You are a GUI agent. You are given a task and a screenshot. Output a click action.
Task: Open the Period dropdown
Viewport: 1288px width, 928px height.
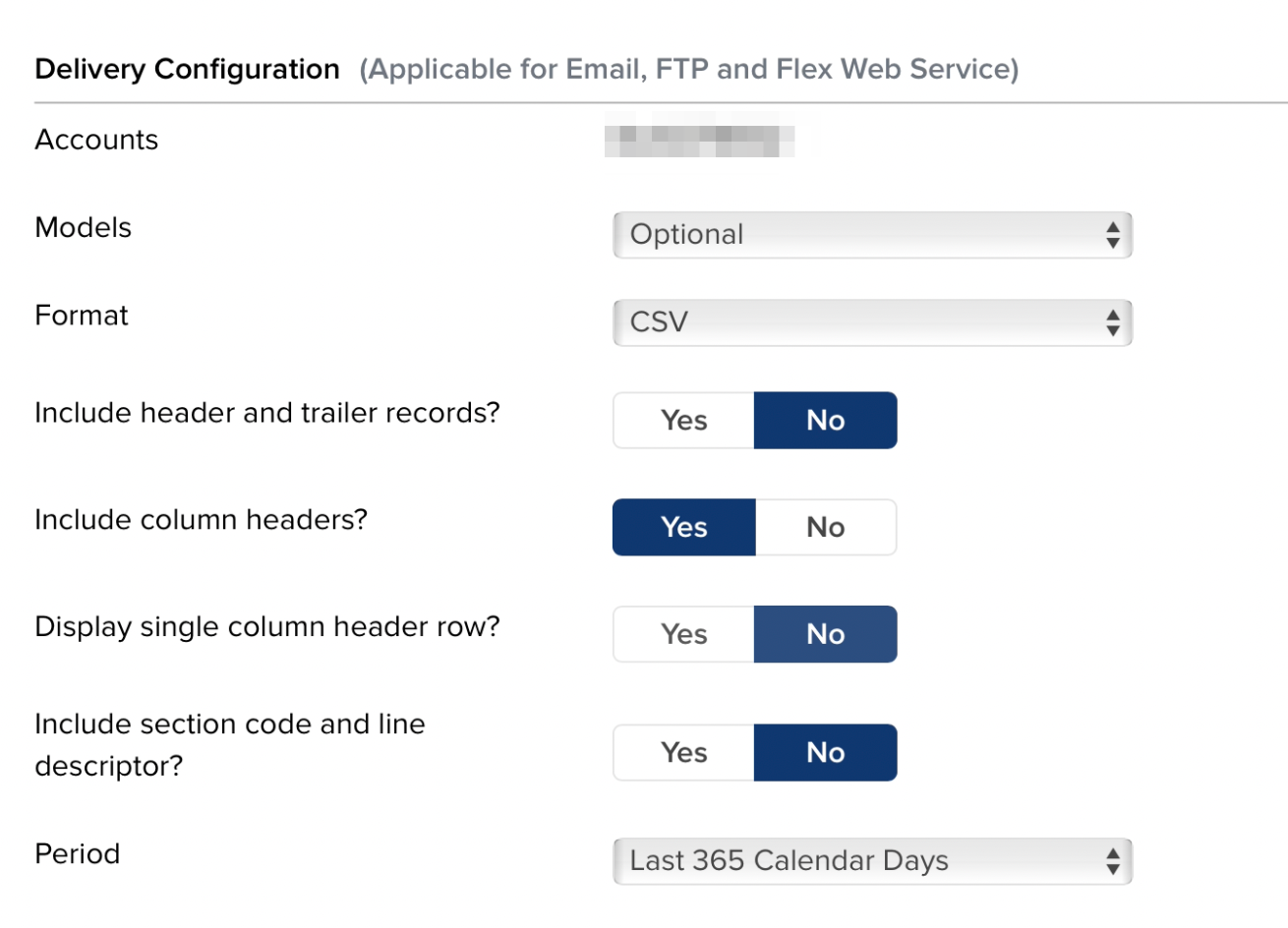click(871, 860)
